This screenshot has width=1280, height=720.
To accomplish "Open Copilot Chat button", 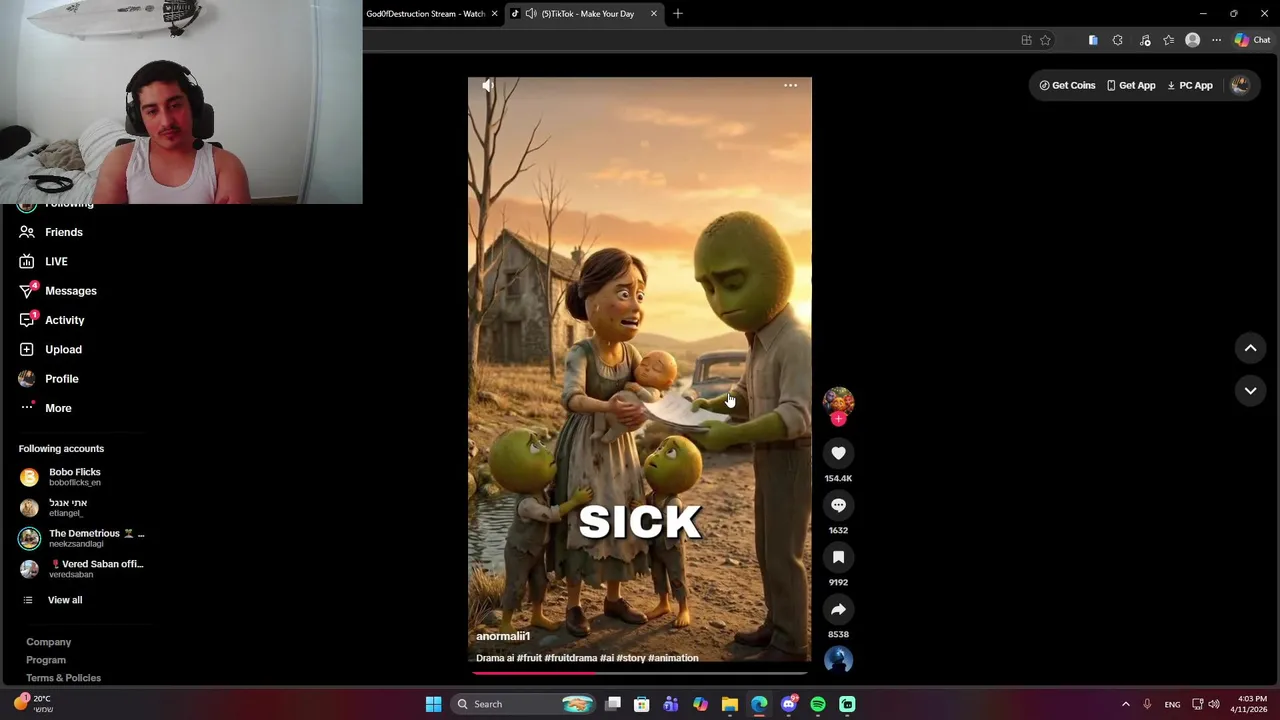I will pyautogui.click(x=1252, y=40).
